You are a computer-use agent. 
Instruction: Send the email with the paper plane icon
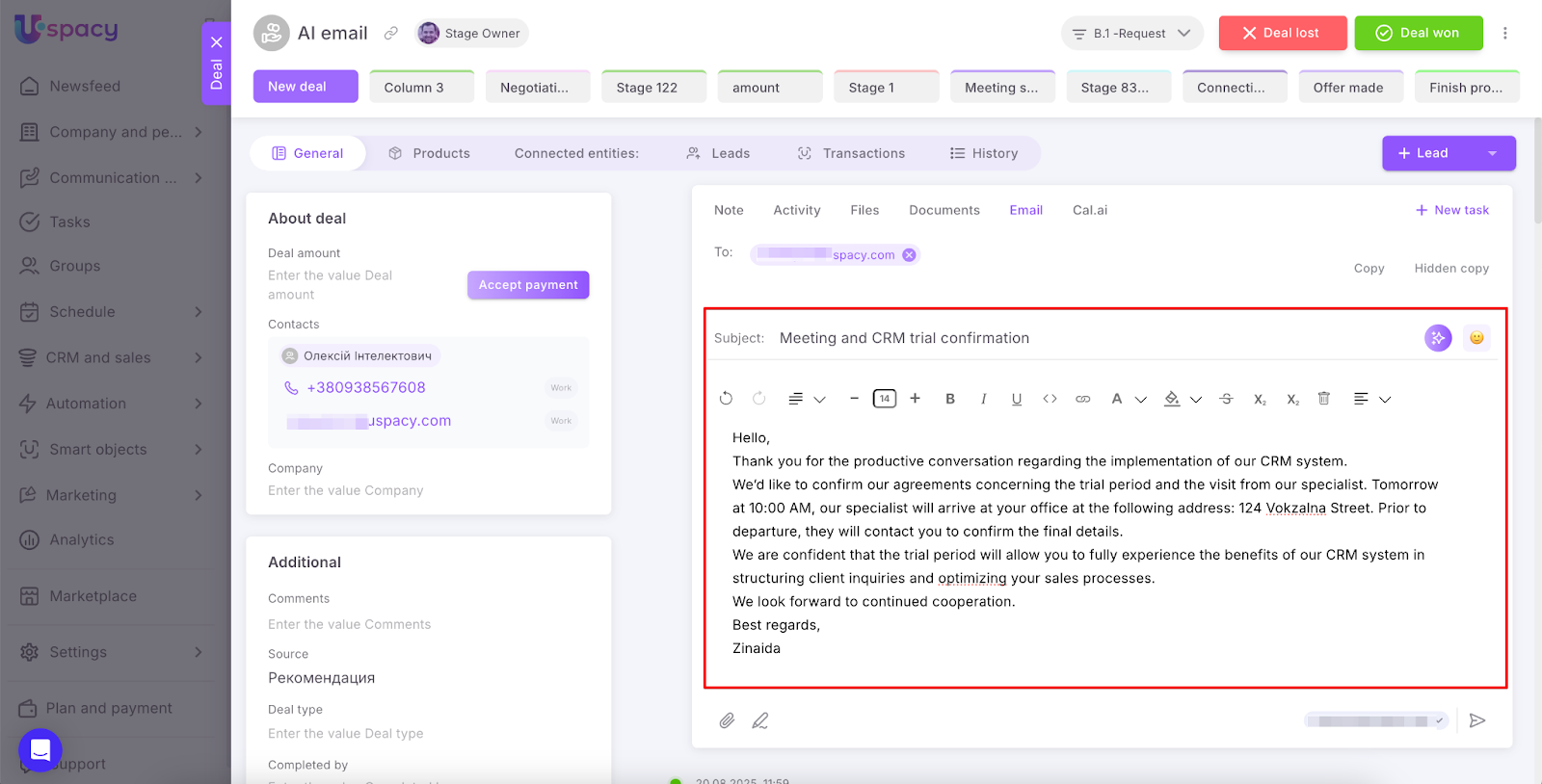(1477, 720)
